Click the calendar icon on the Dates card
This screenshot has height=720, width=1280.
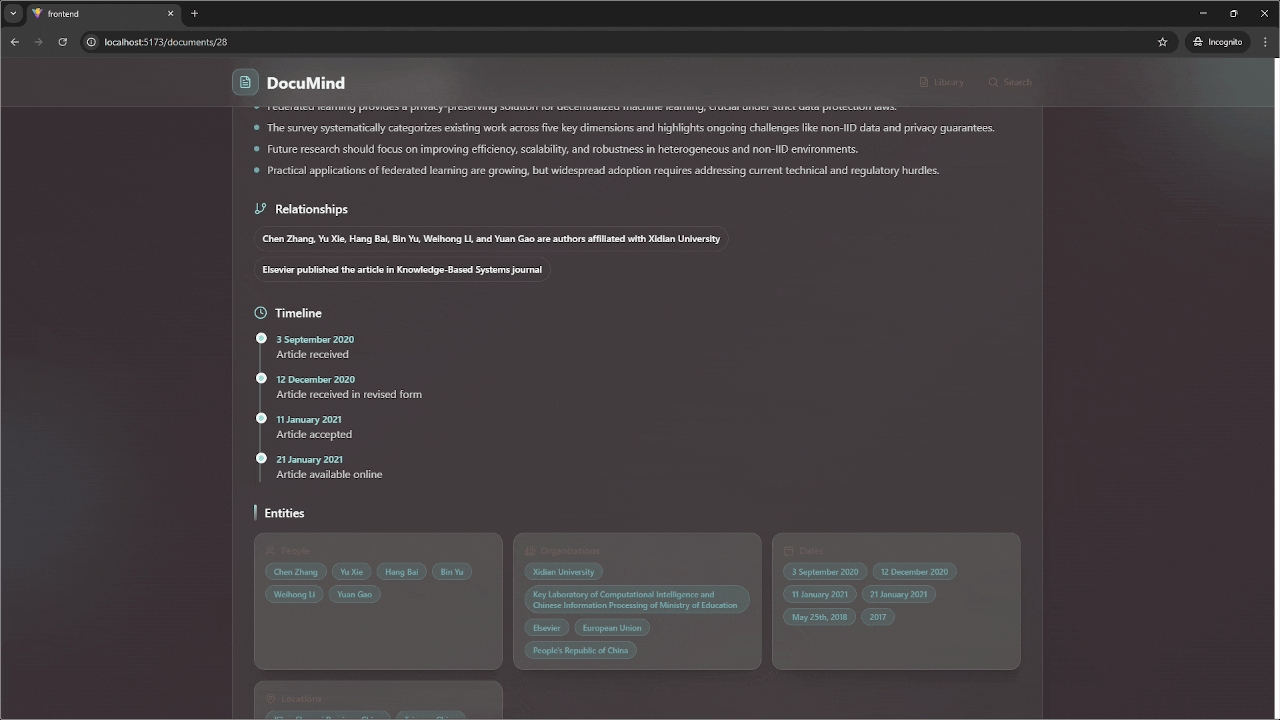(x=789, y=550)
